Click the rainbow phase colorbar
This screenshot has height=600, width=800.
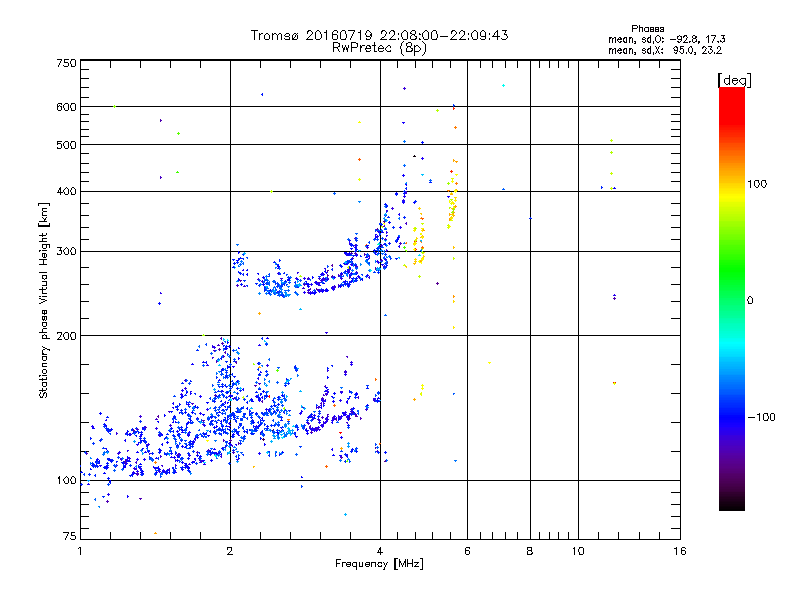coord(732,298)
